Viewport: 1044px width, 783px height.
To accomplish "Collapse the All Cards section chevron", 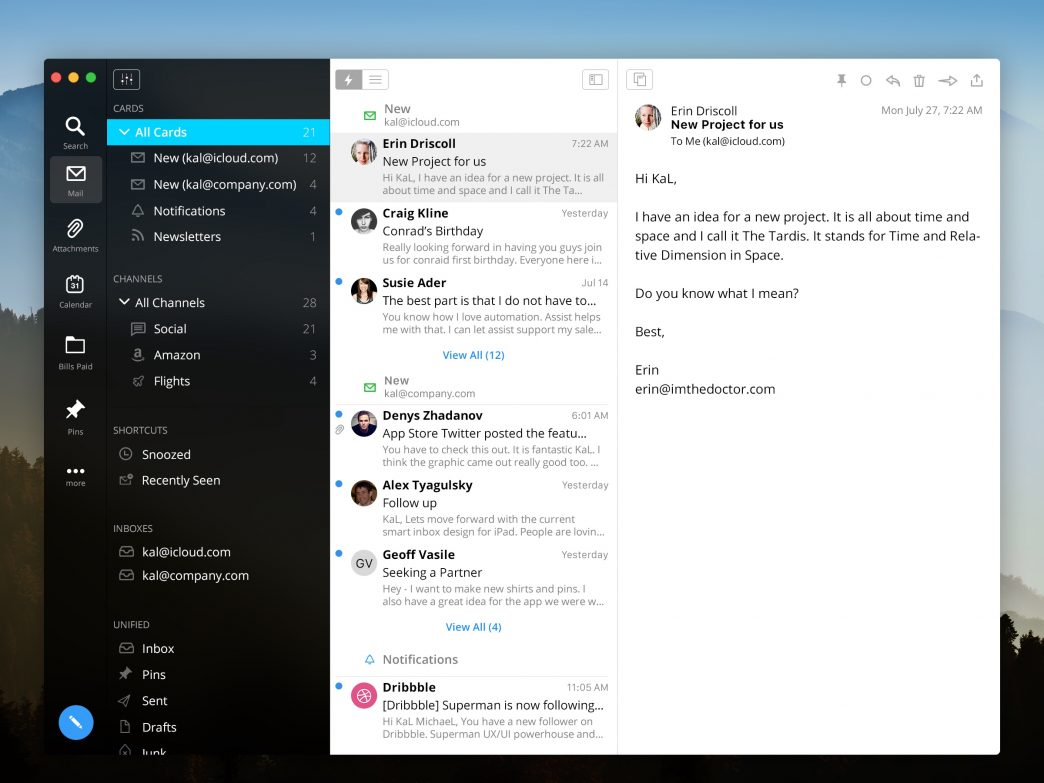I will 124,132.
